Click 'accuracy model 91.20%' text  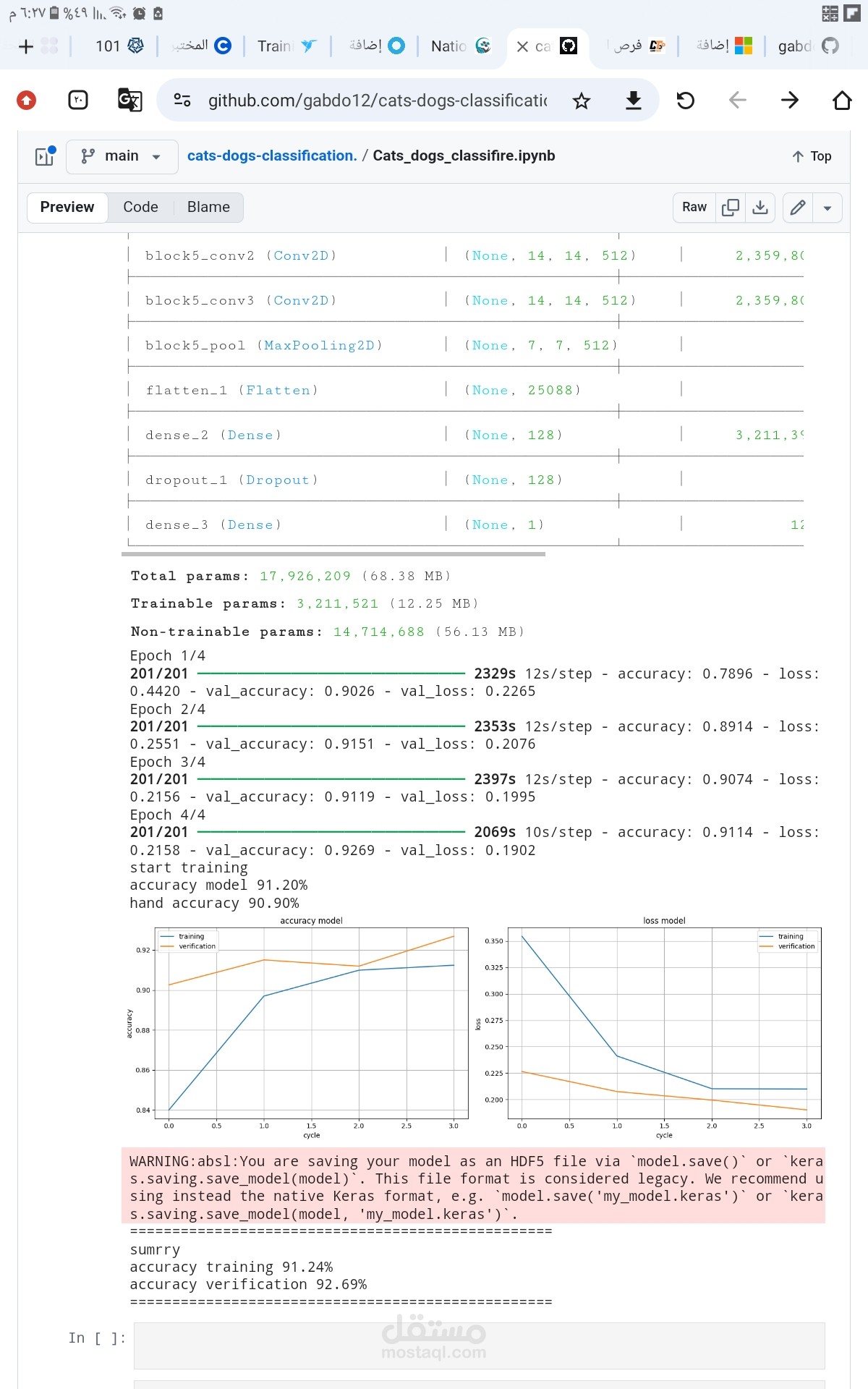[218, 885]
